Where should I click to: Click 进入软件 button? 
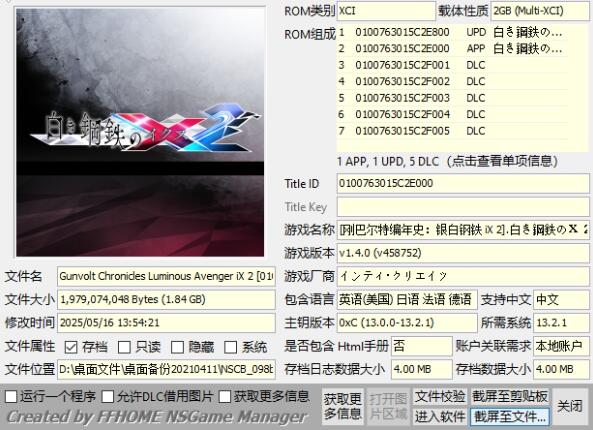click(440, 417)
